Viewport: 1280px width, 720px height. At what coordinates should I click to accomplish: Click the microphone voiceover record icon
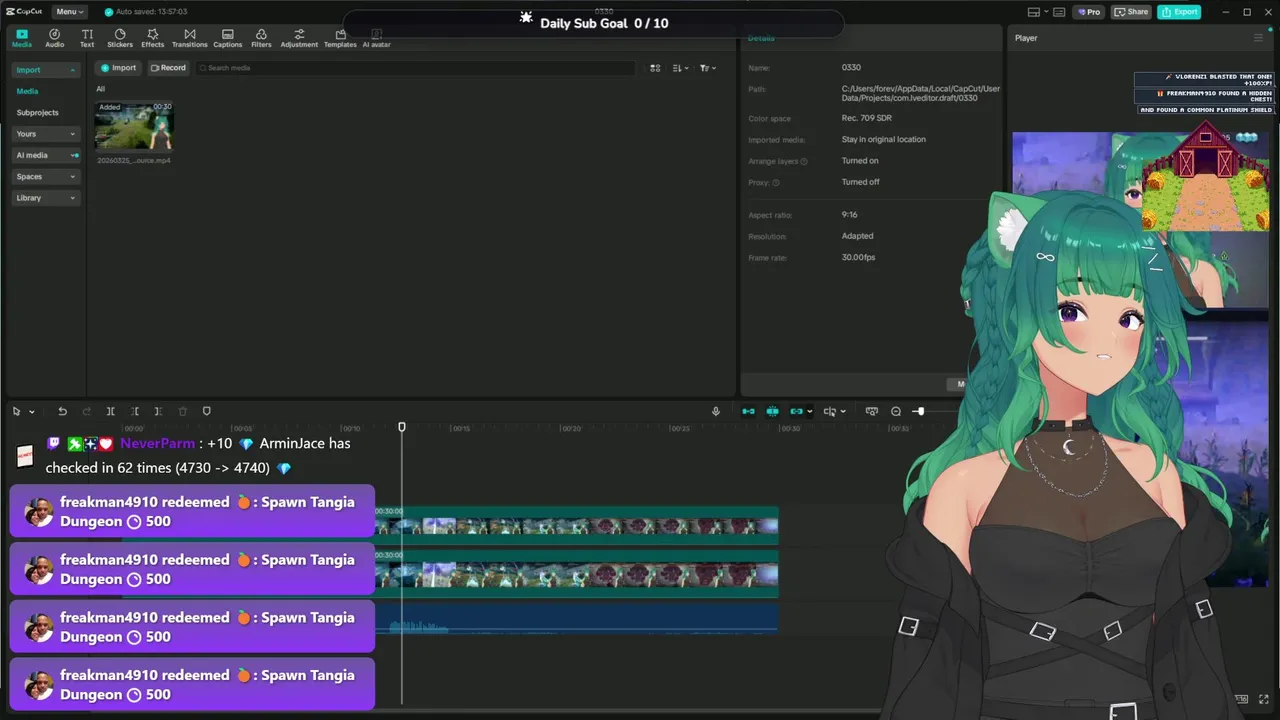715,411
